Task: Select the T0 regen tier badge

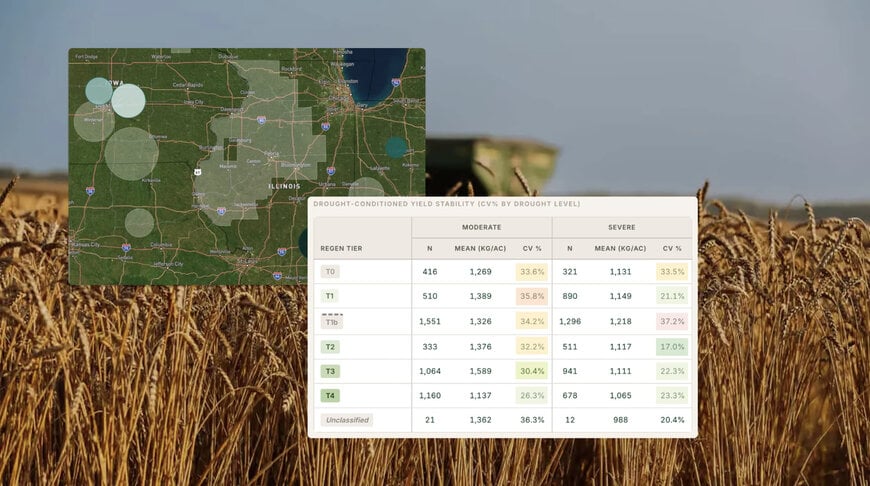Action: 330,271
